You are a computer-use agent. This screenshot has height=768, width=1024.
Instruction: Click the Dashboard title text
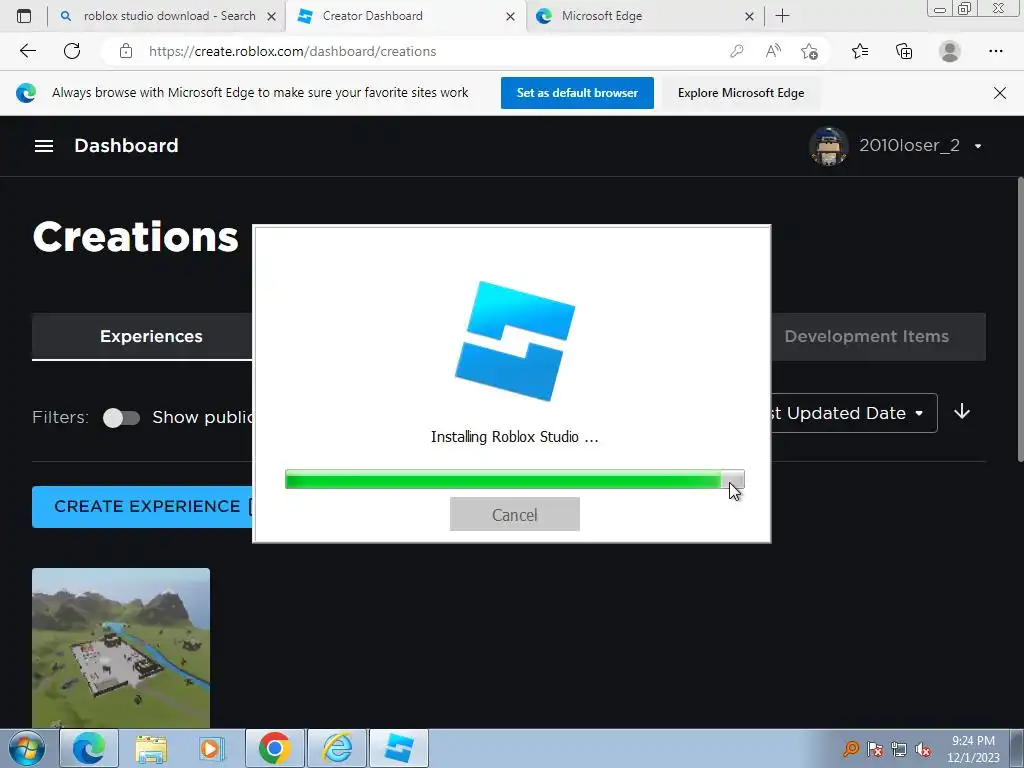(126, 146)
